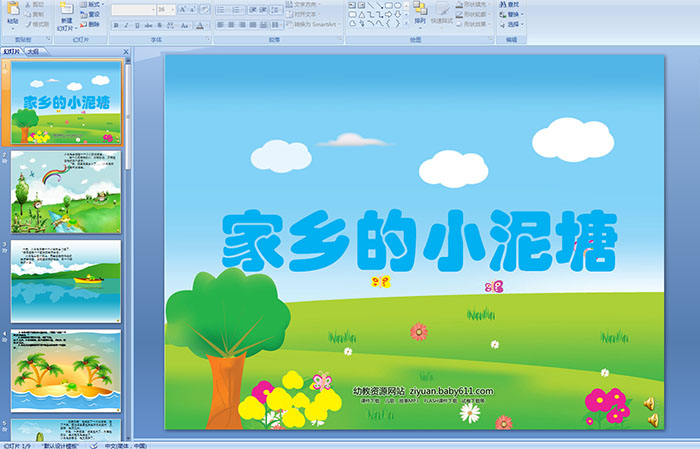Align paragraph text right
The height and width of the screenshot is (449, 700).
pos(242,25)
